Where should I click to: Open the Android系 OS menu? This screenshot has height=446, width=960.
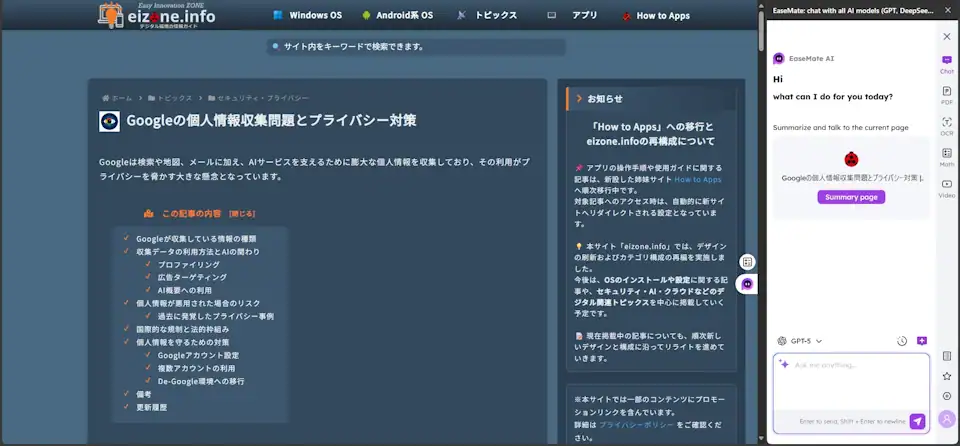pos(397,15)
